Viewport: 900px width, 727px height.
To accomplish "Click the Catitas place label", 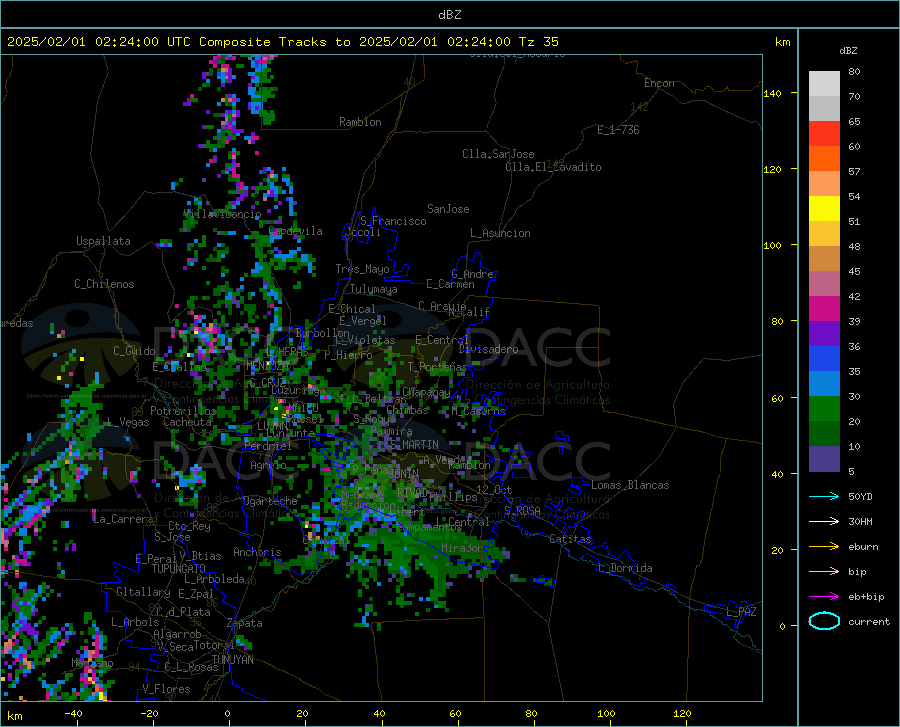I will (x=570, y=539).
